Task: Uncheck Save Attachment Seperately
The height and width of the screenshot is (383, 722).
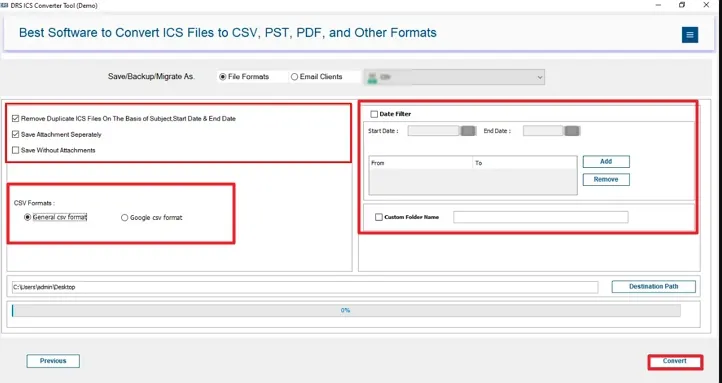Action: click(16, 134)
